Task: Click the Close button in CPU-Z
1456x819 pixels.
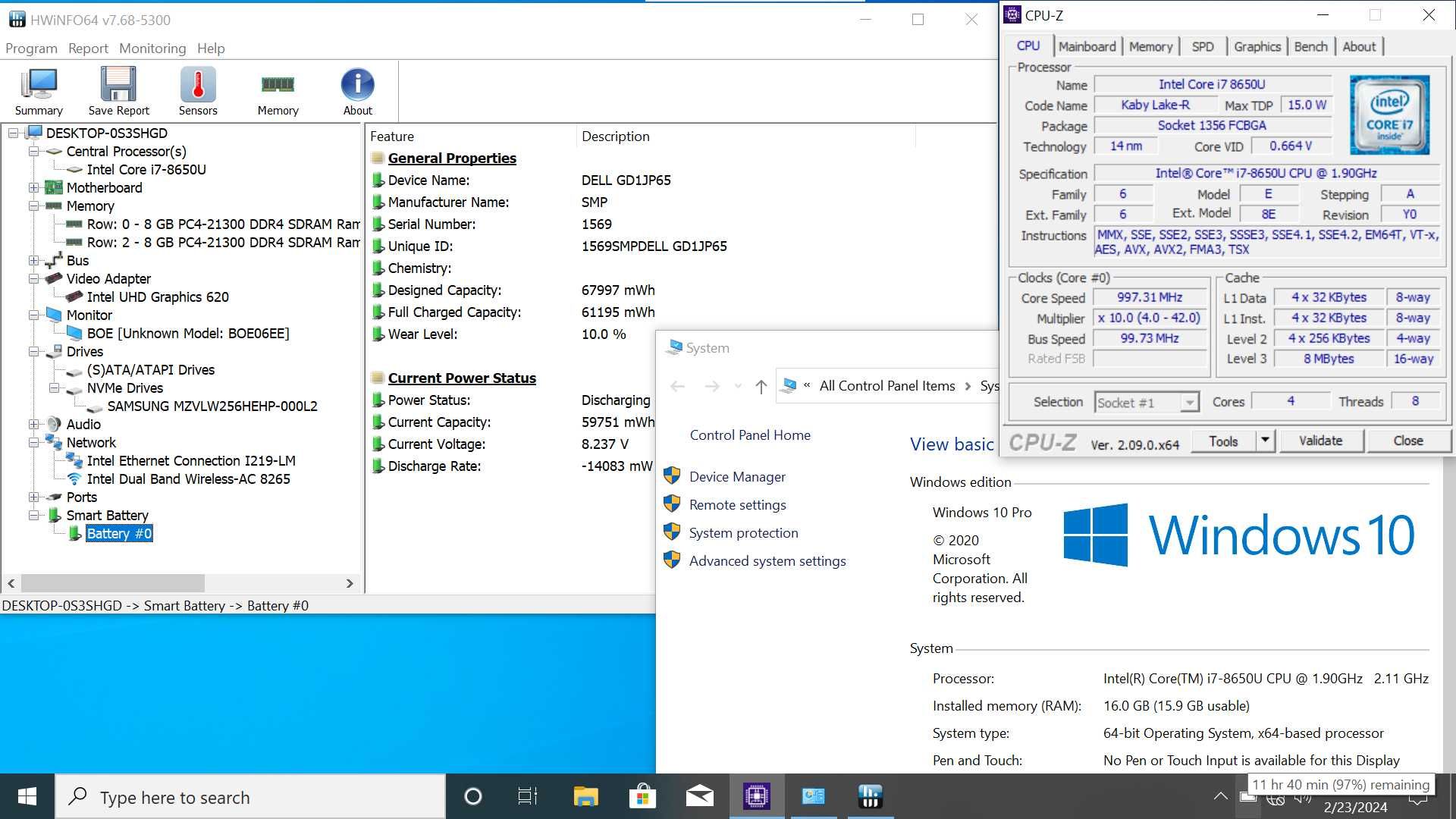Action: tap(1407, 441)
